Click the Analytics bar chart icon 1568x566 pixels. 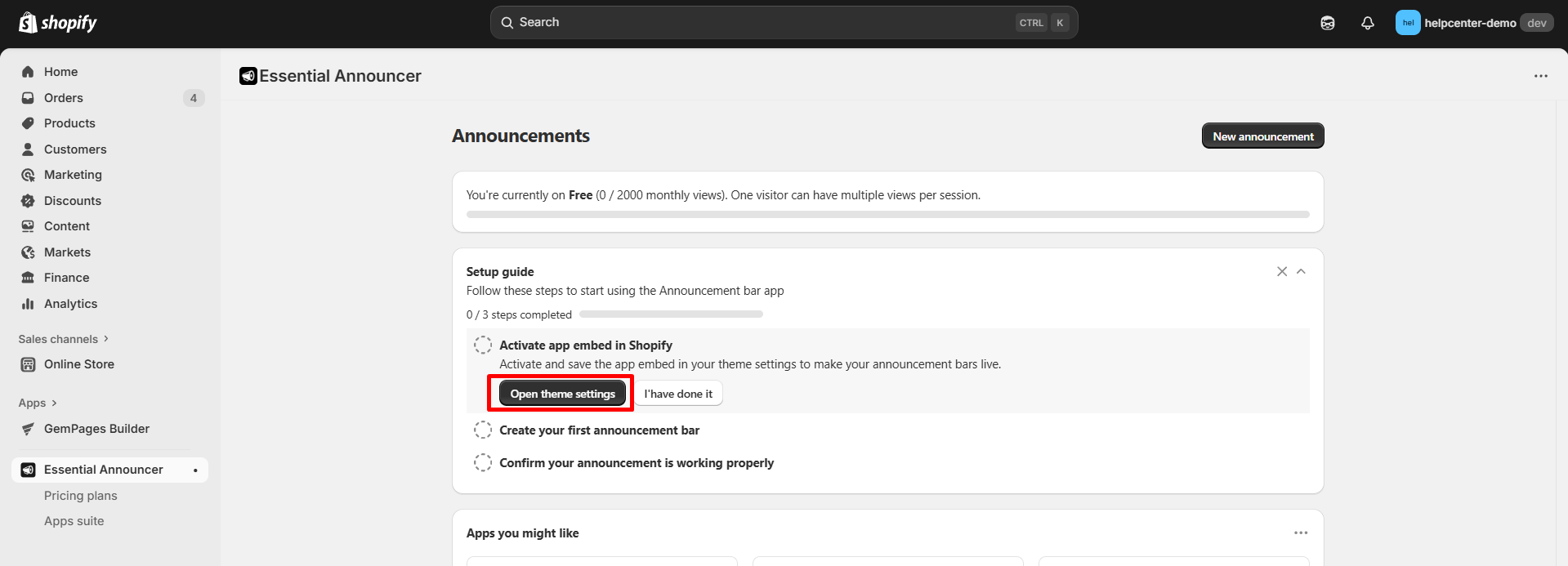28,304
